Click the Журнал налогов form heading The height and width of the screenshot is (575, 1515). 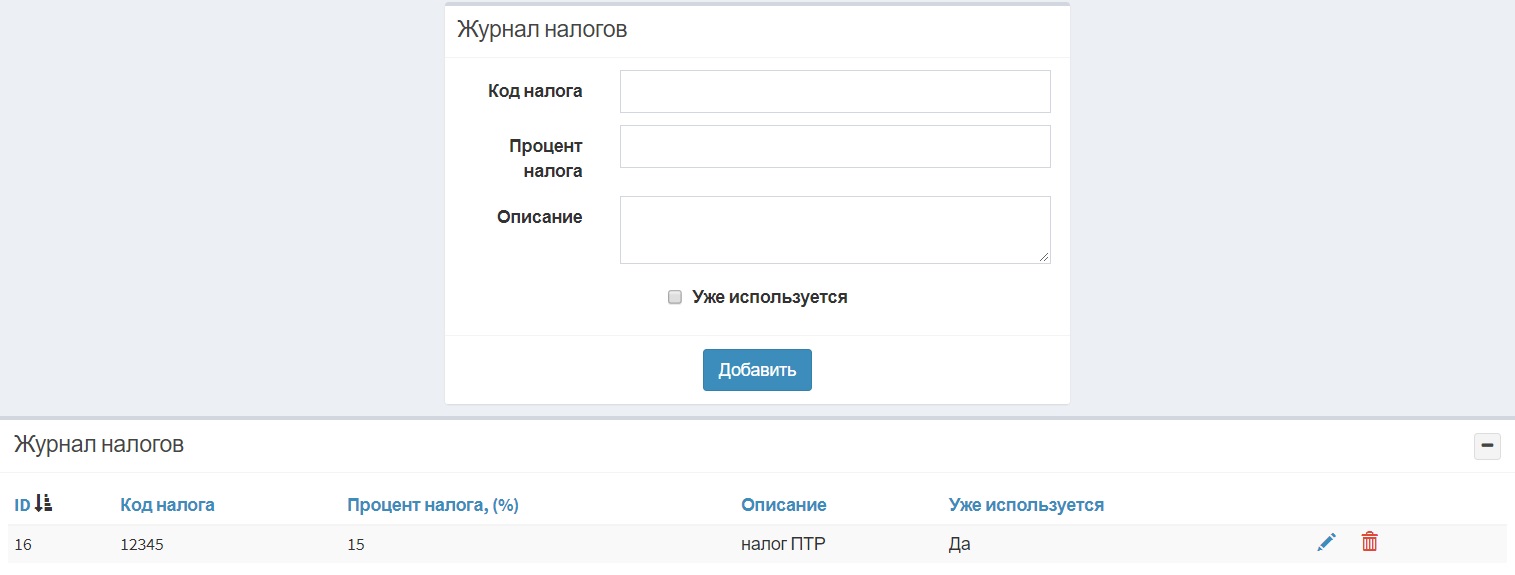[542, 29]
